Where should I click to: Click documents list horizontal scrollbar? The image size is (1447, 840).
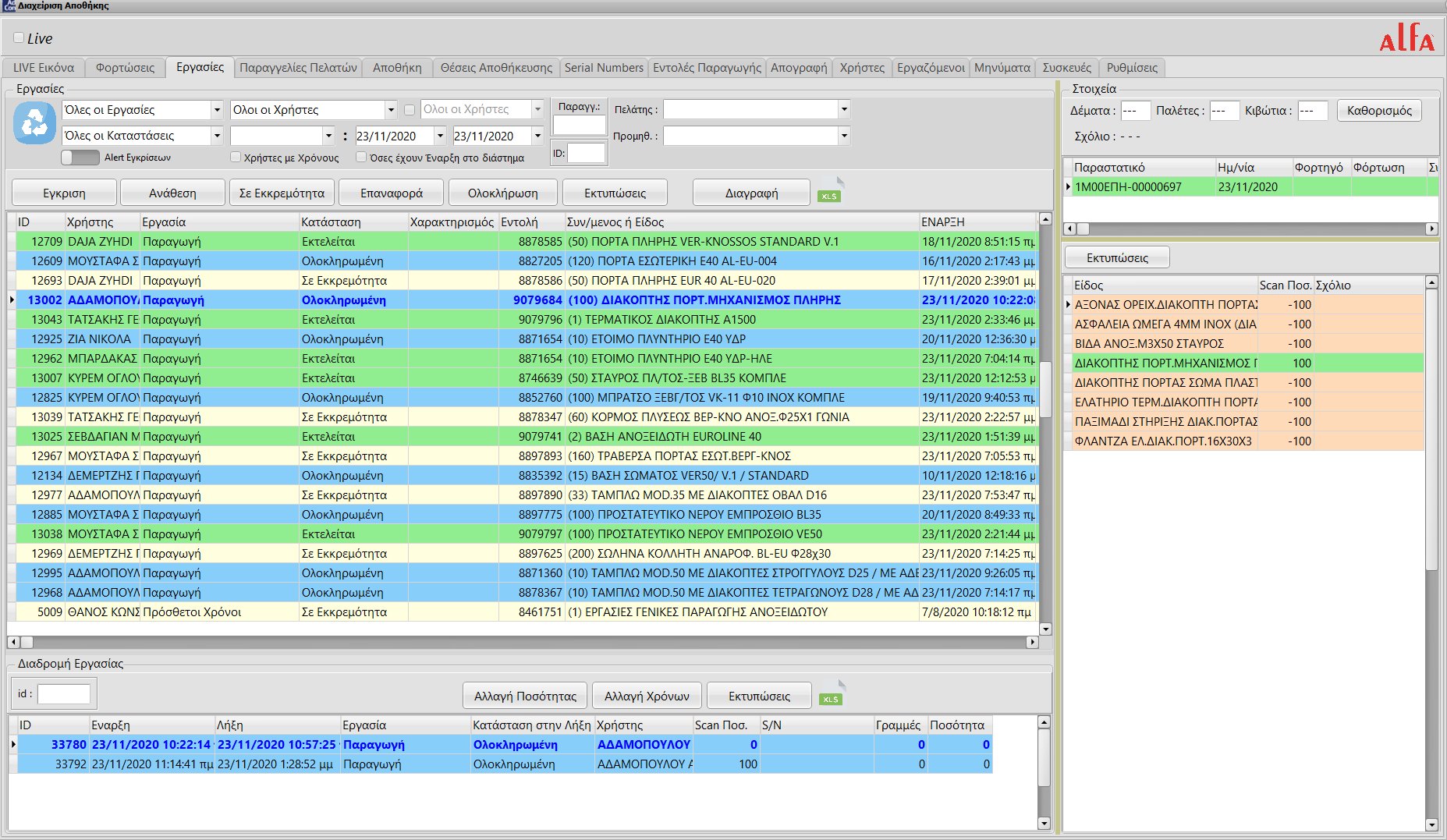[1250, 229]
